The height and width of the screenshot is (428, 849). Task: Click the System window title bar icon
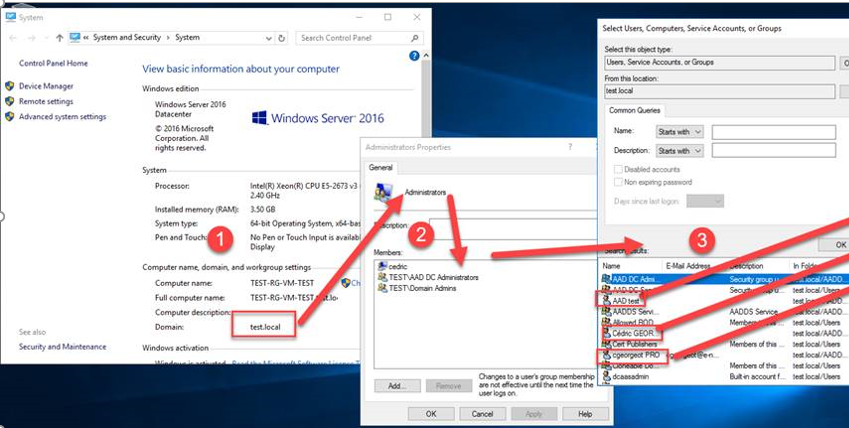[10, 17]
